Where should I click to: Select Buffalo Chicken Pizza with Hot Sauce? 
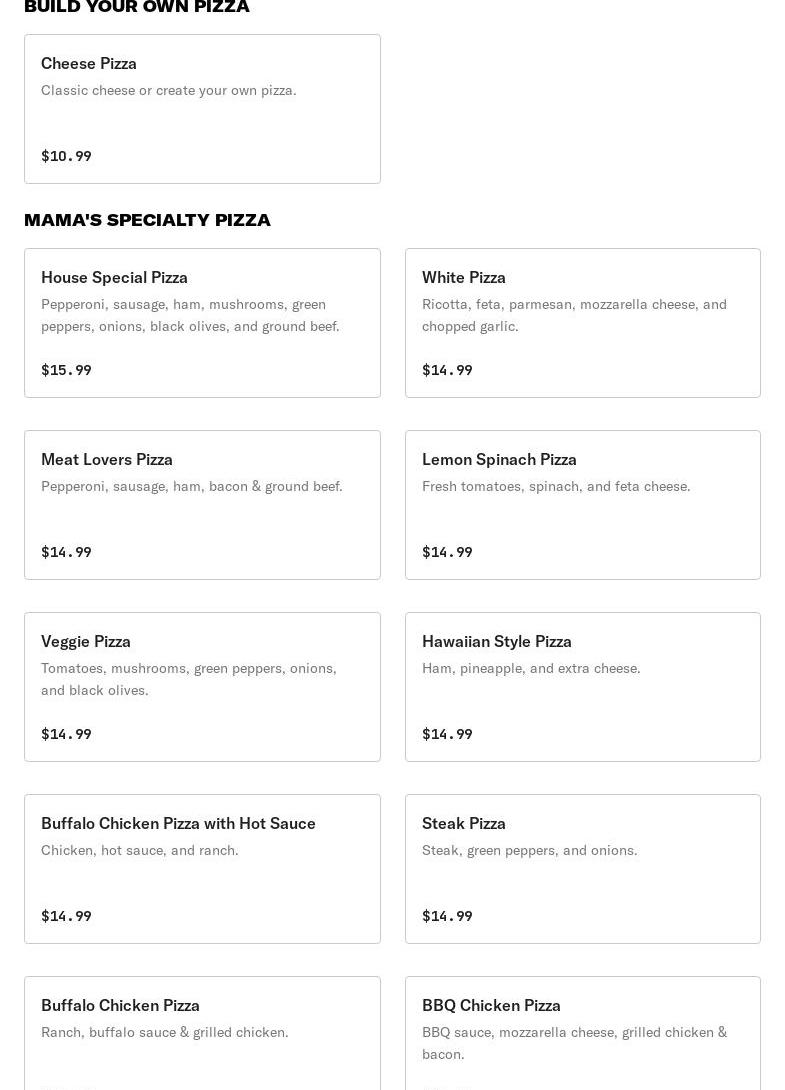(x=202, y=869)
